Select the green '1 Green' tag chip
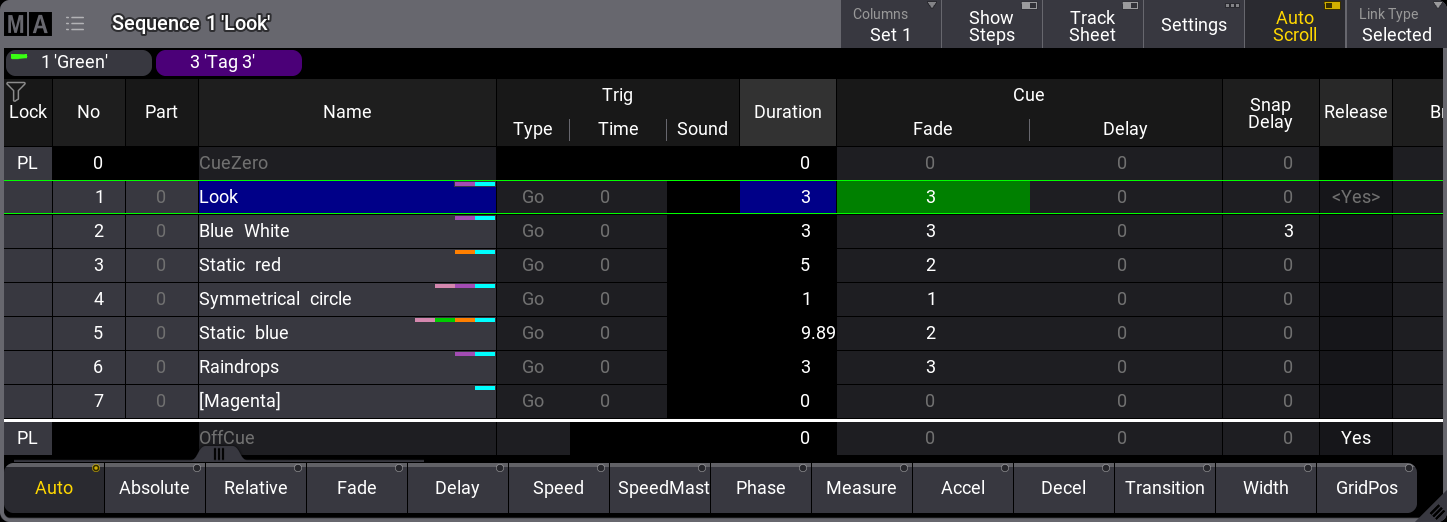Viewport: 1447px width, 522px height. pyautogui.click(x=79, y=62)
